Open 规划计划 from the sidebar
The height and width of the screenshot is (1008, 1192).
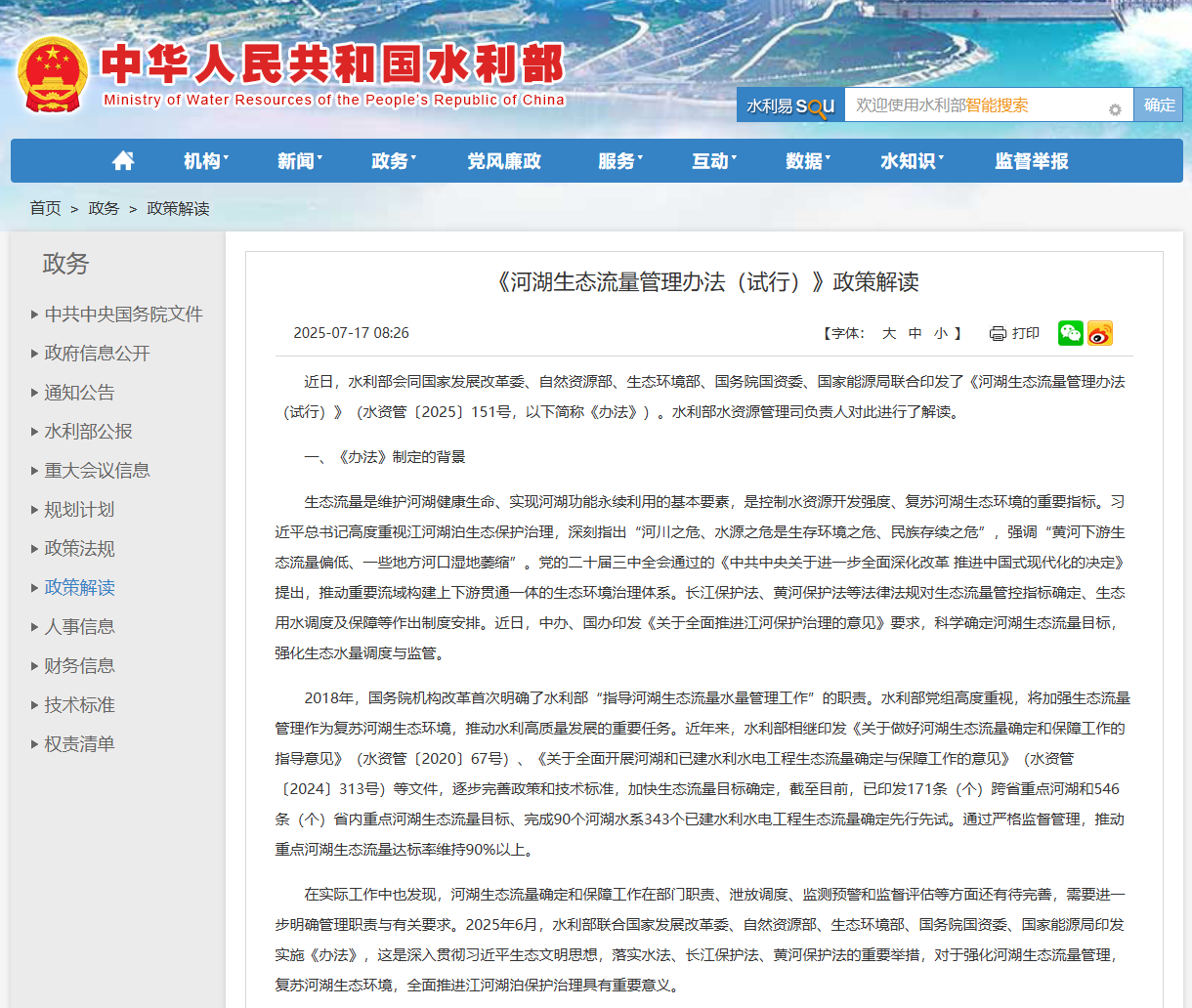pos(80,510)
